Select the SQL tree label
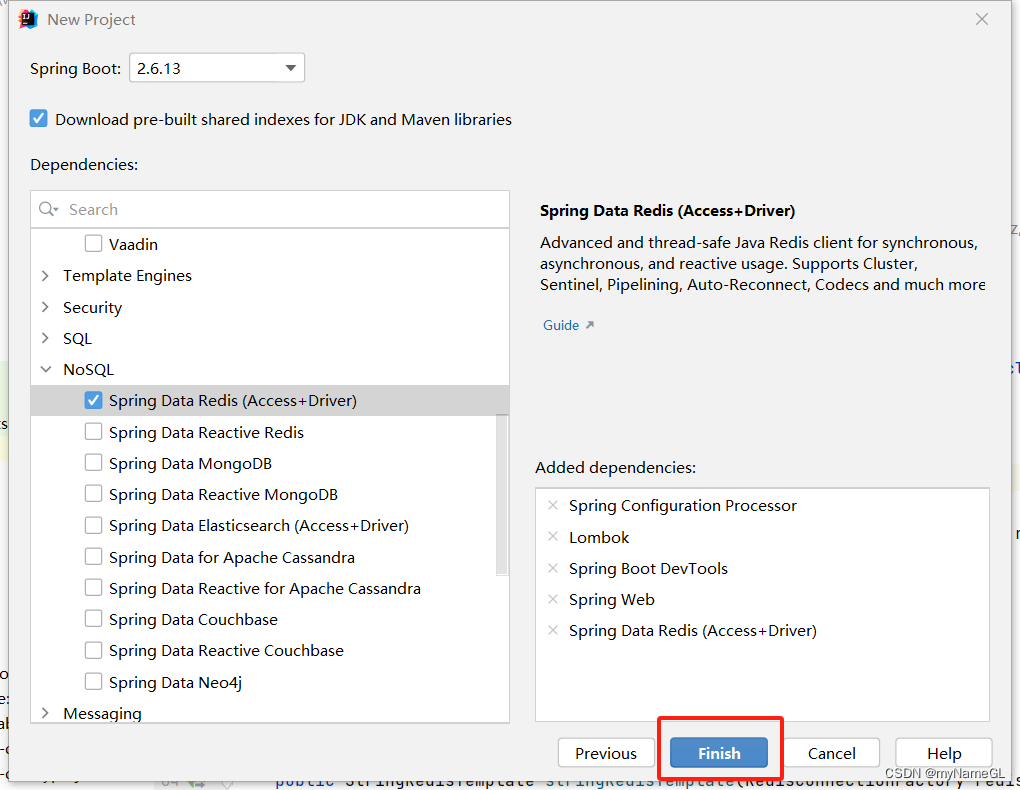Viewport: 1020px width, 790px height. coord(77,338)
